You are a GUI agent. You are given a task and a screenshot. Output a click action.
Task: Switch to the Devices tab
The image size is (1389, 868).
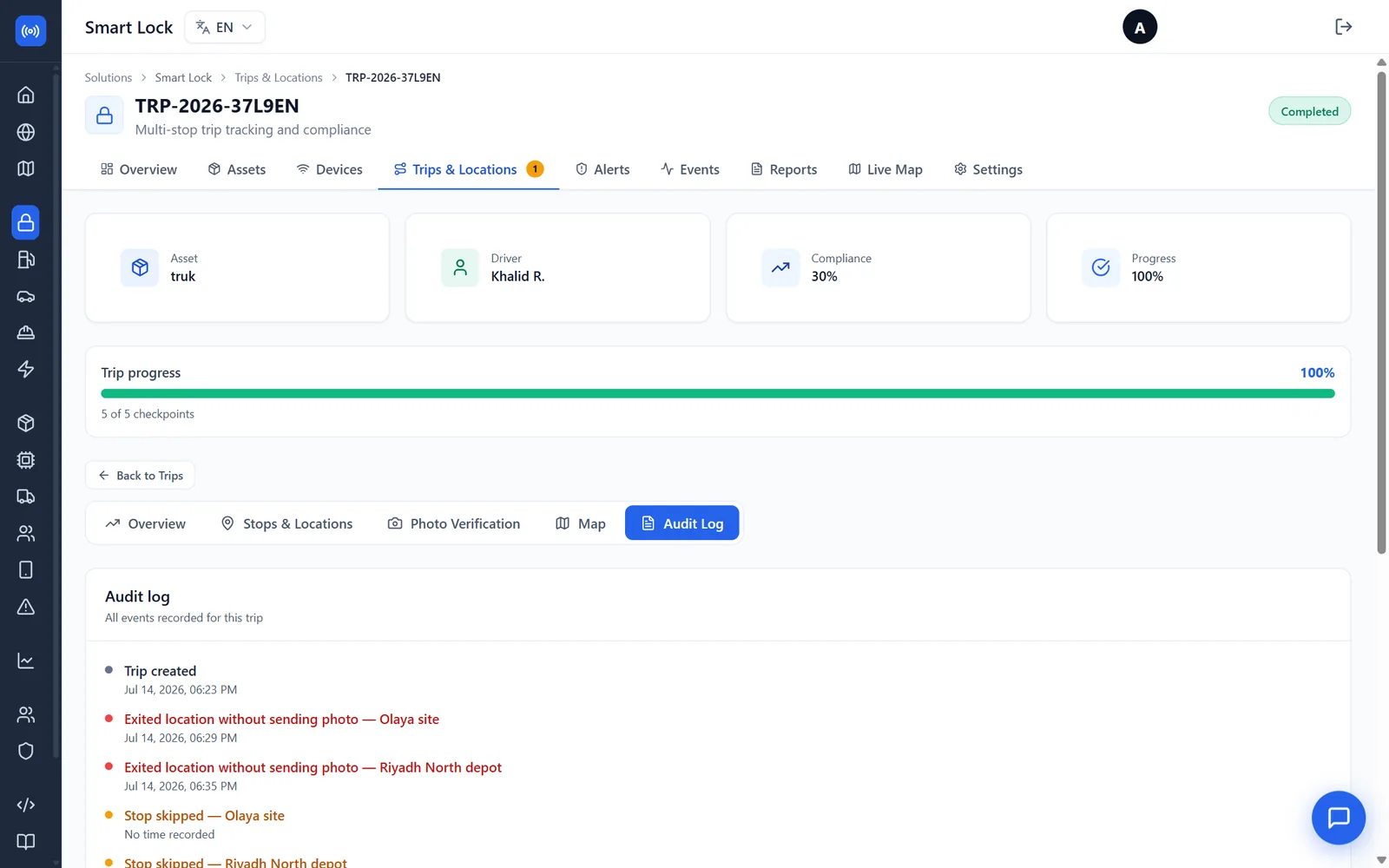330,169
